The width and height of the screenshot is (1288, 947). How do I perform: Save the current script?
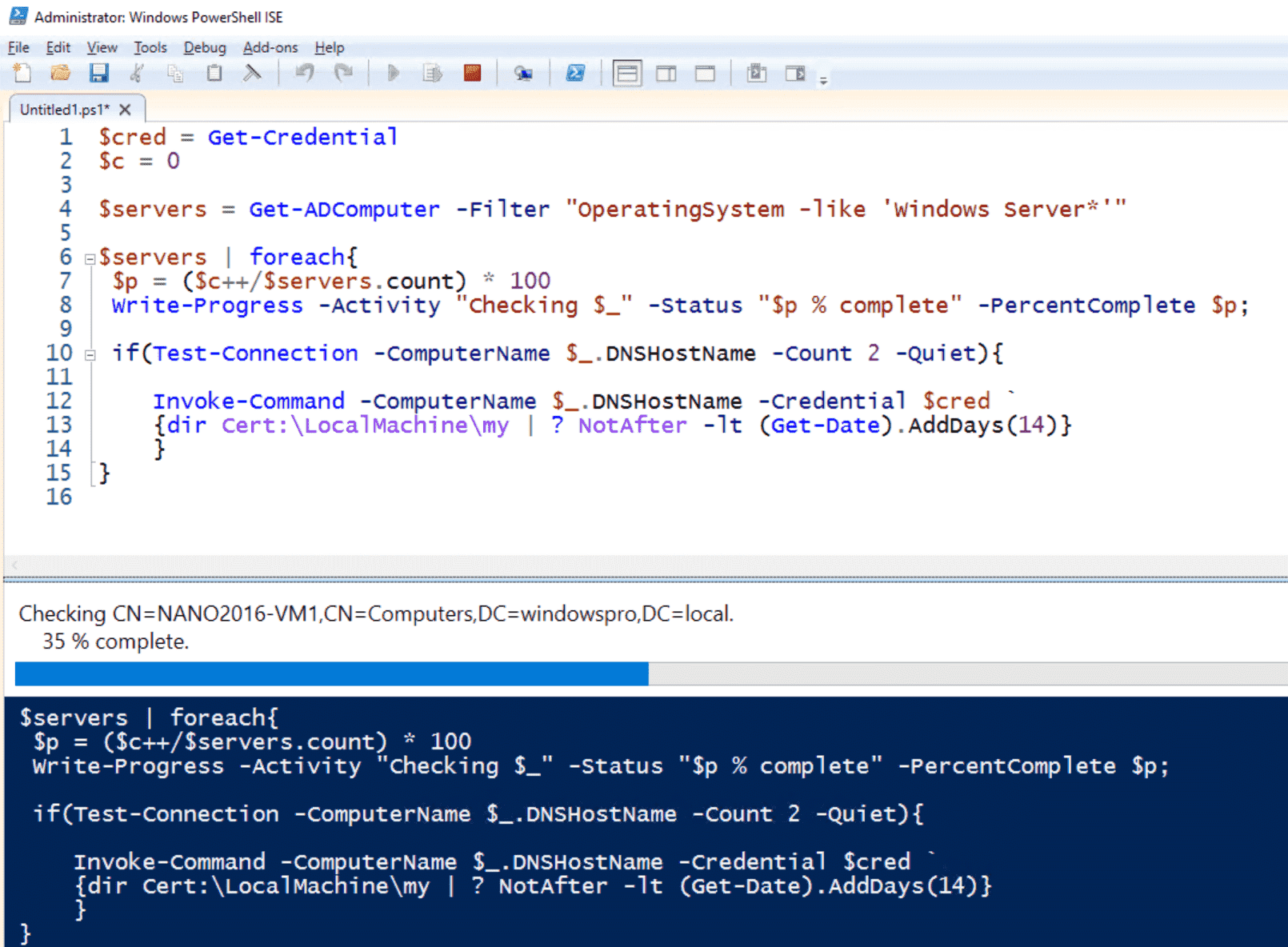[x=98, y=73]
